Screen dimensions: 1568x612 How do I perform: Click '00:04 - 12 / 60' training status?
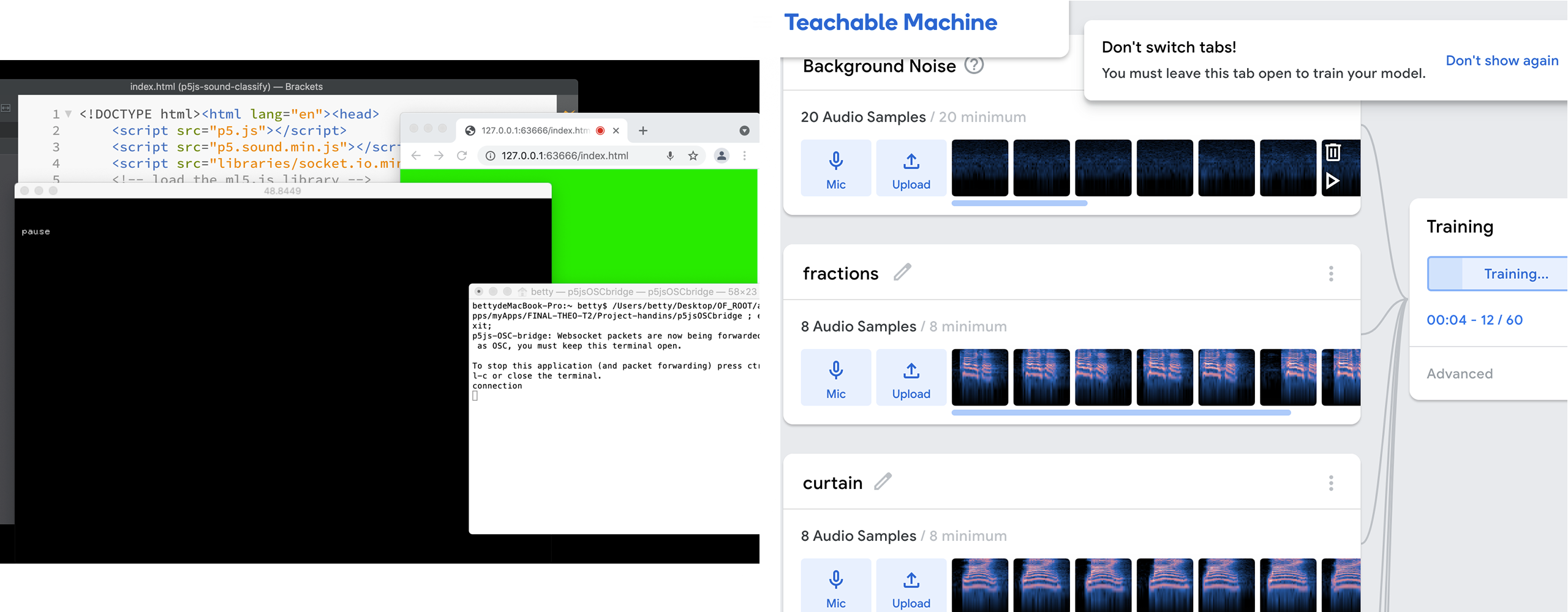coord(1474,320)
